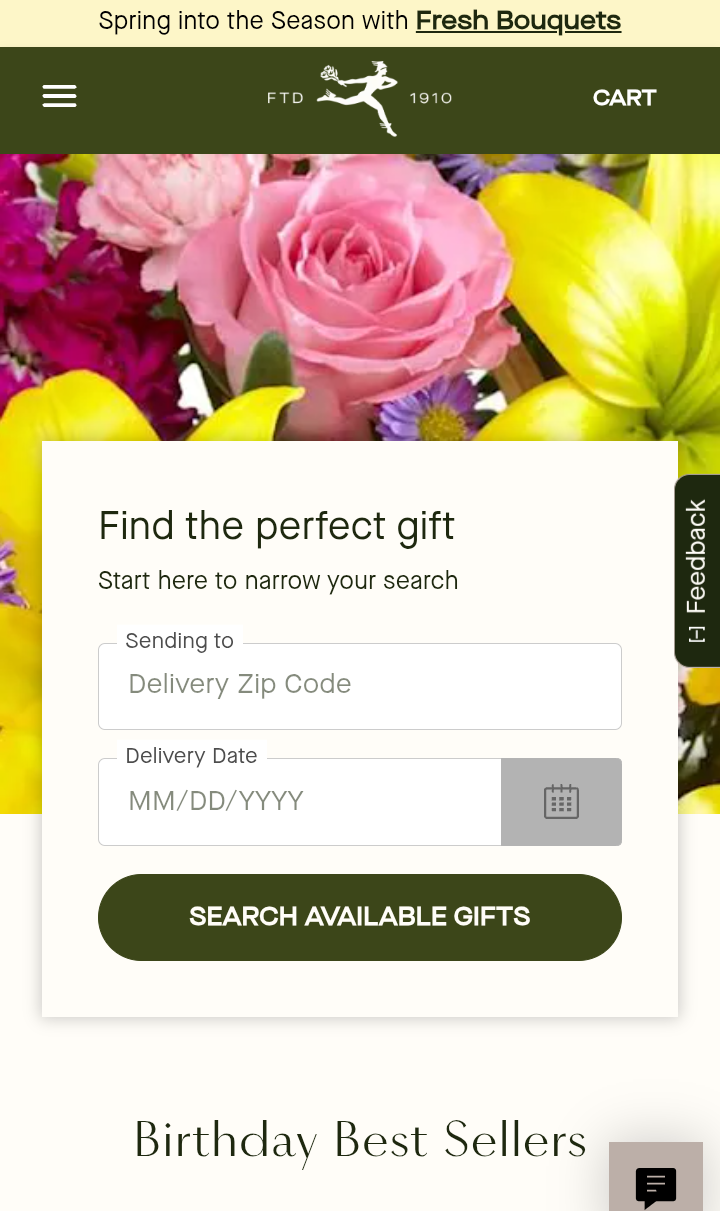Click Search Available Gifts button
This screenshot has width=720, height=1211.
pos(360,917)
